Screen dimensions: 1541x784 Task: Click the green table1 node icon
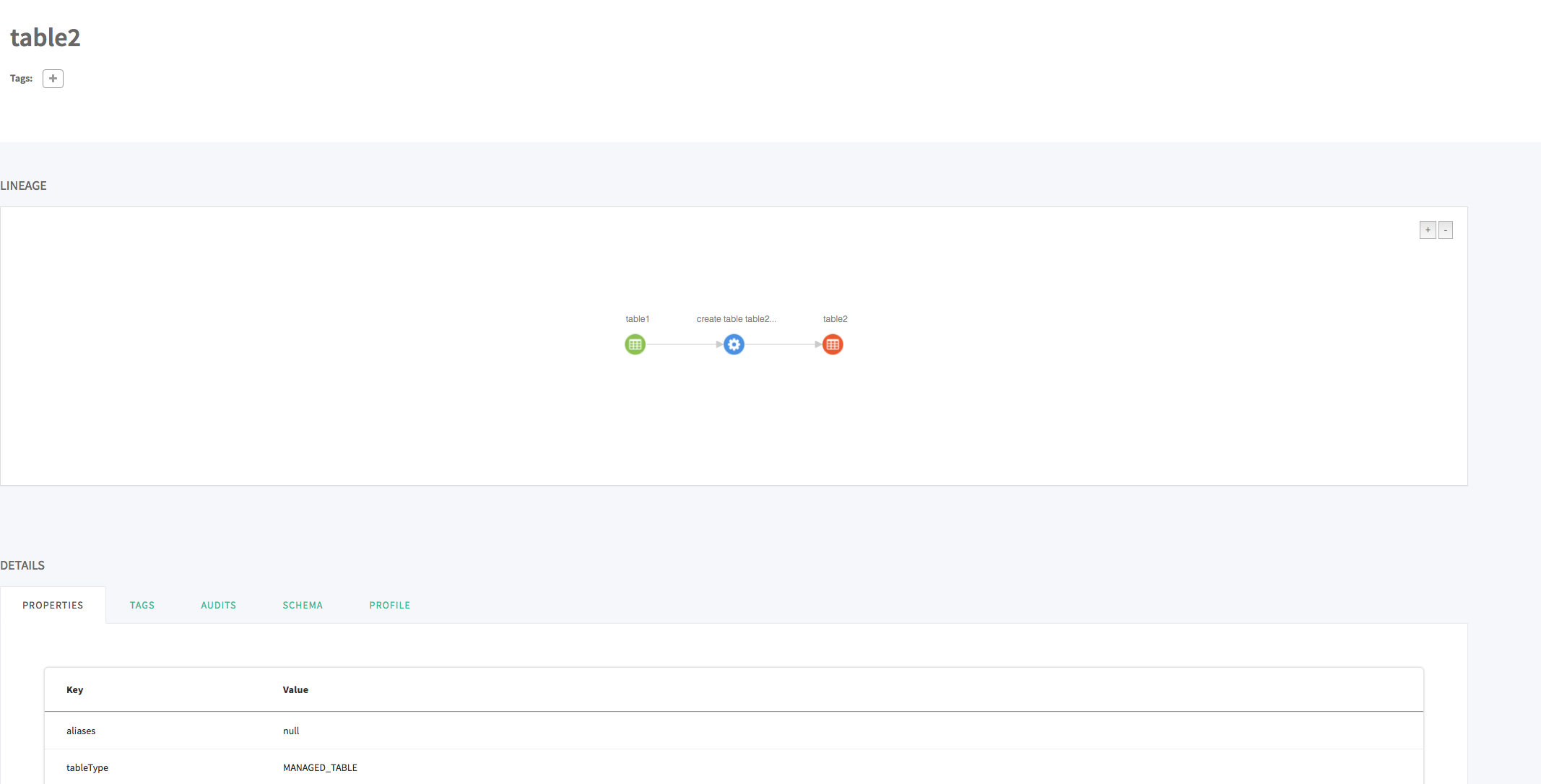(635, 344)
